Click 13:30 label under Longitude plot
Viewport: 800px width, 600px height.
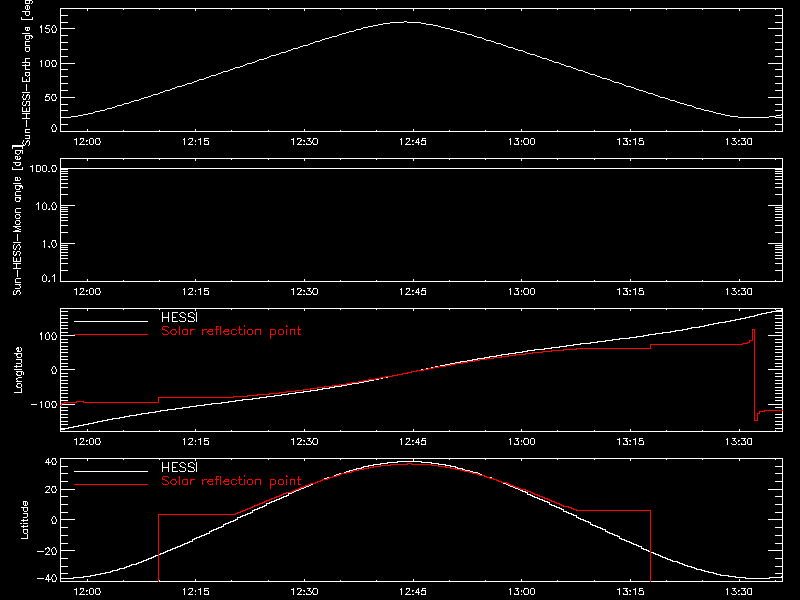[739, 441]
